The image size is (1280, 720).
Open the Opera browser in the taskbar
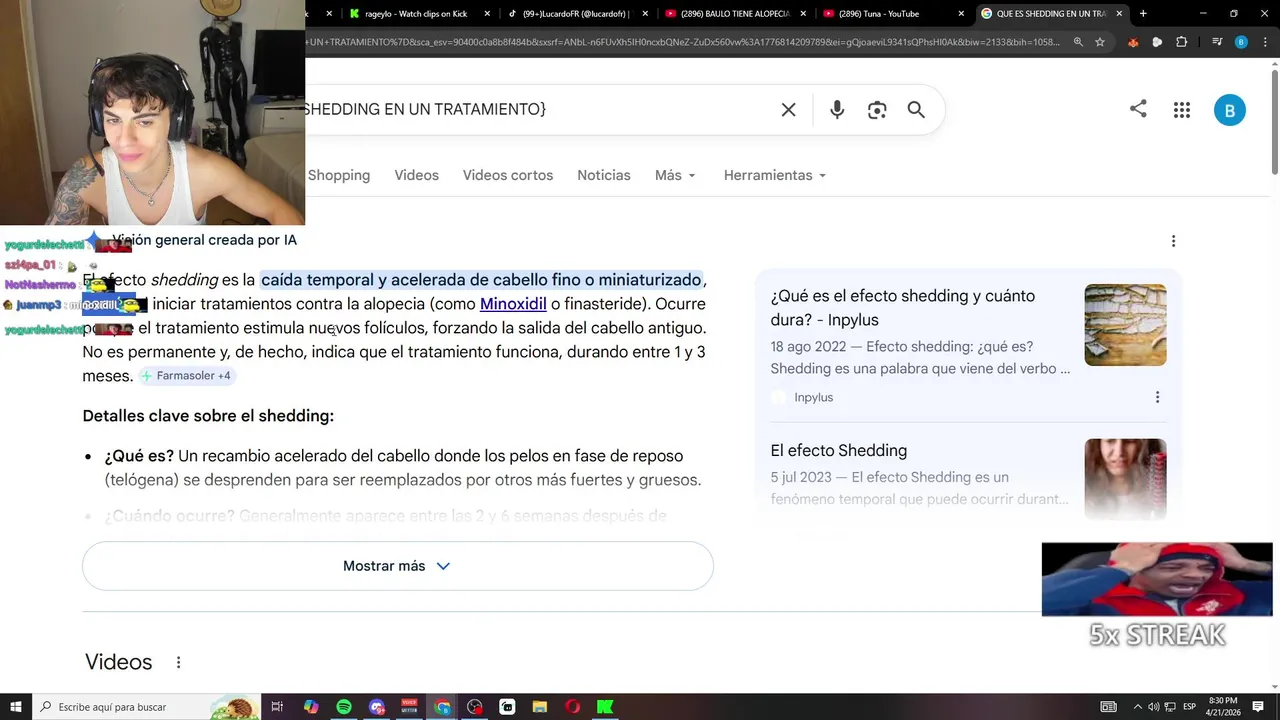(572, 707)
